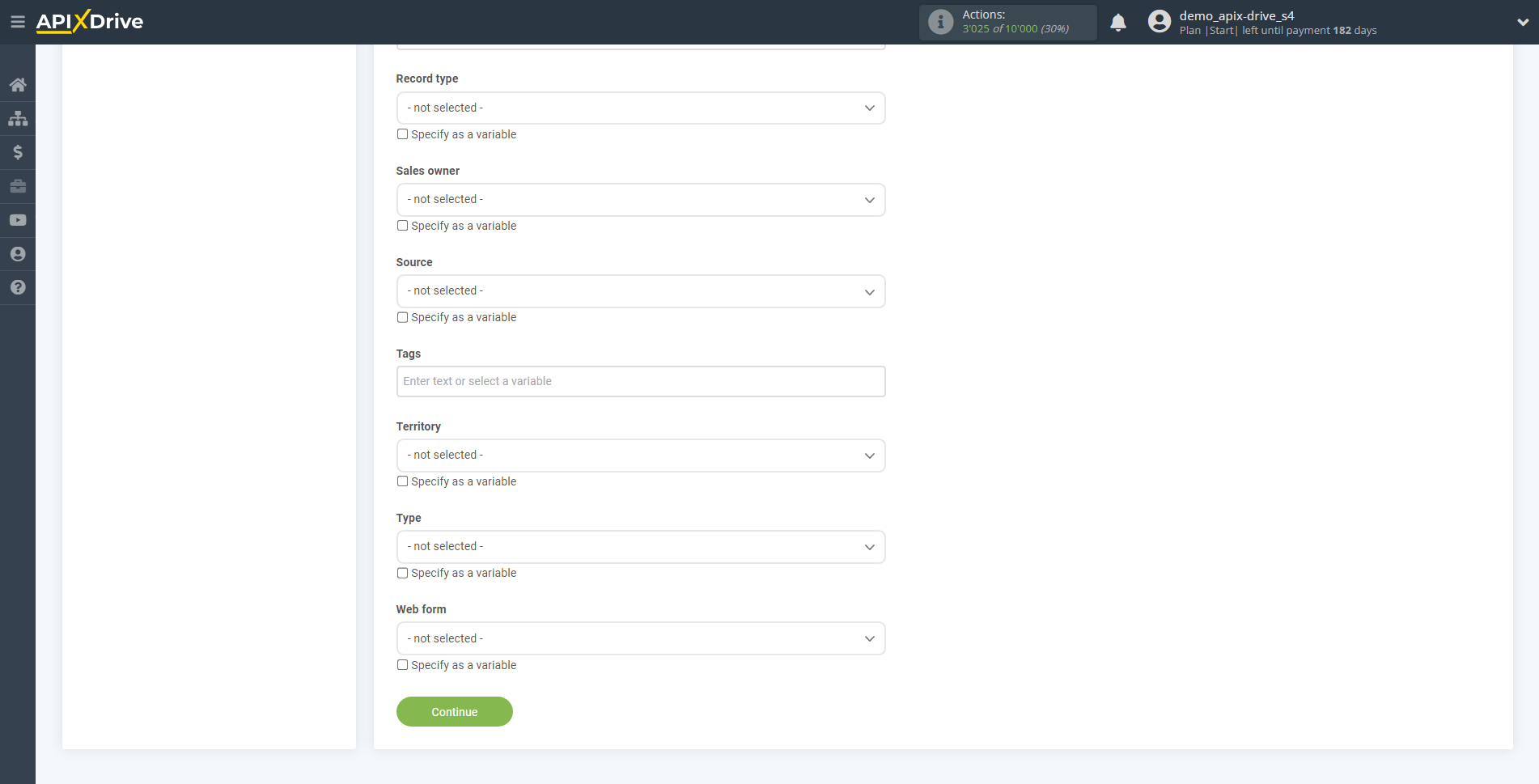Check Specify as a variable under Type
Viewport: 1539px width, 784px height.
click(x=402, y=573)
